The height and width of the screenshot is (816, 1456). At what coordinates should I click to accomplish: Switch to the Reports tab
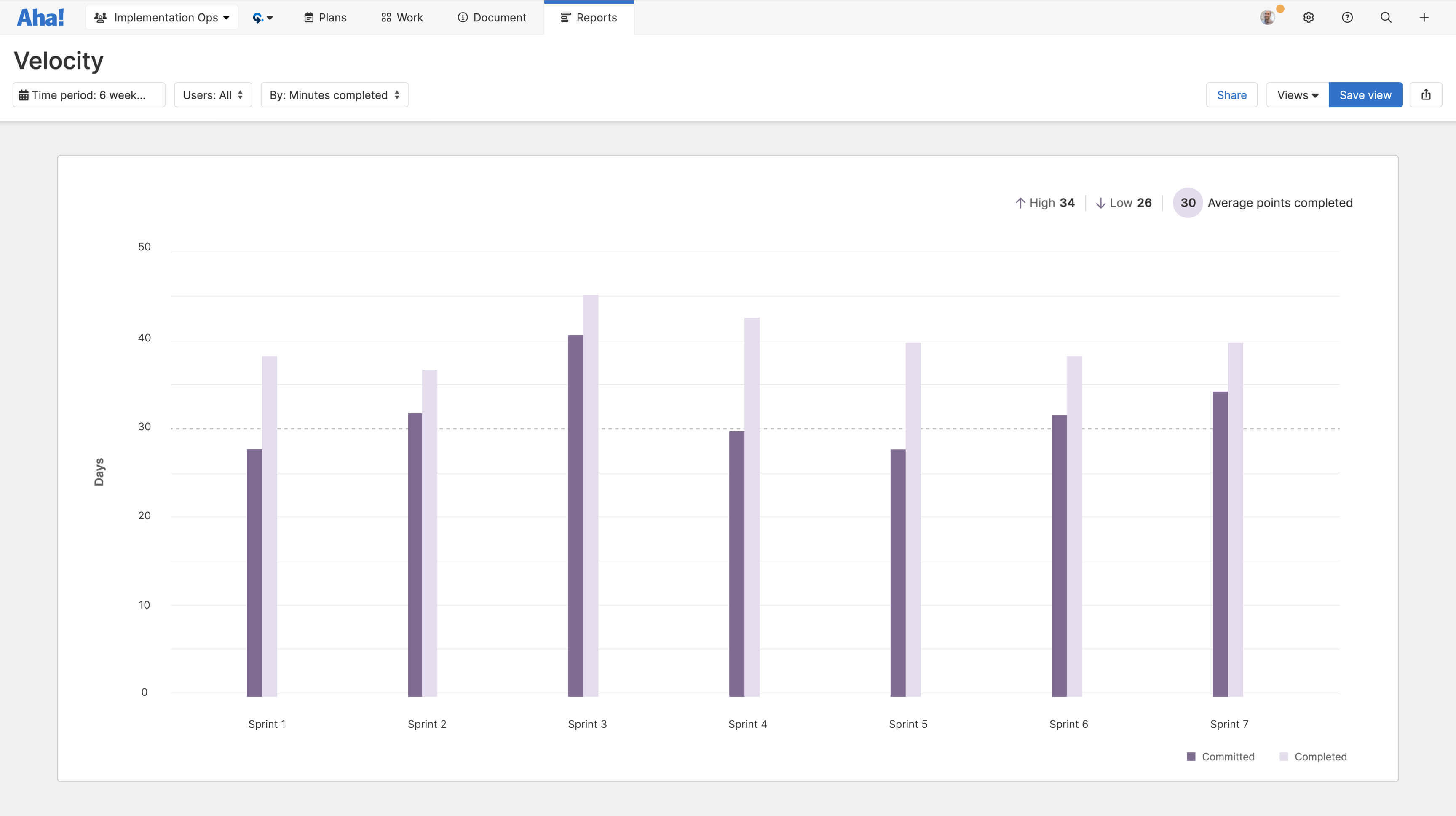[589, 18]
